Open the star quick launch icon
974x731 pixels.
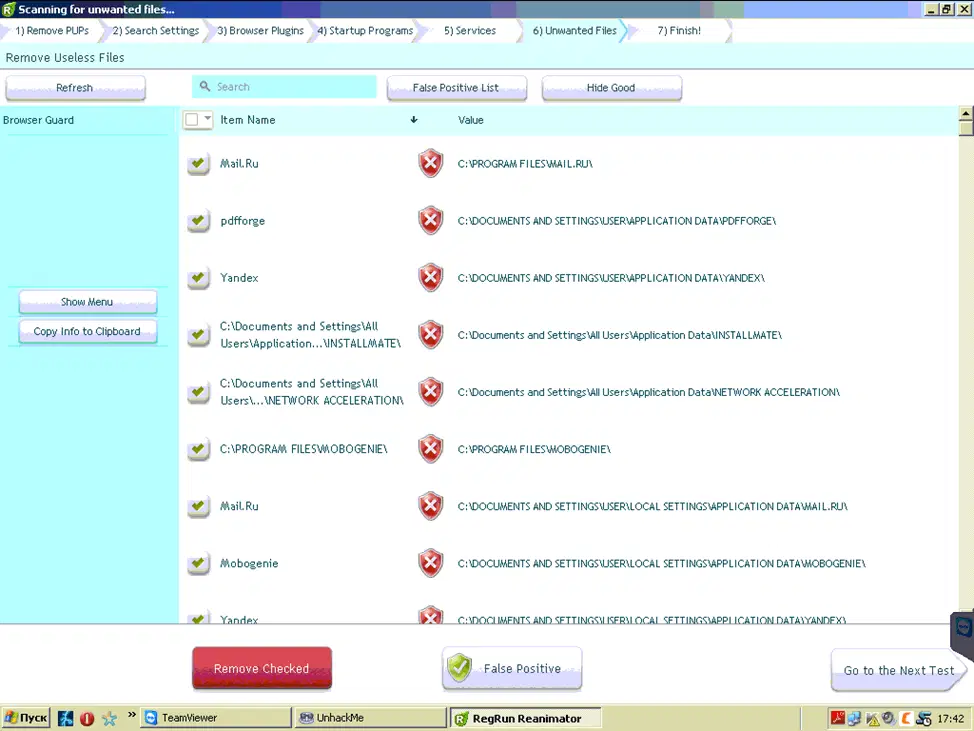(109, 719)
